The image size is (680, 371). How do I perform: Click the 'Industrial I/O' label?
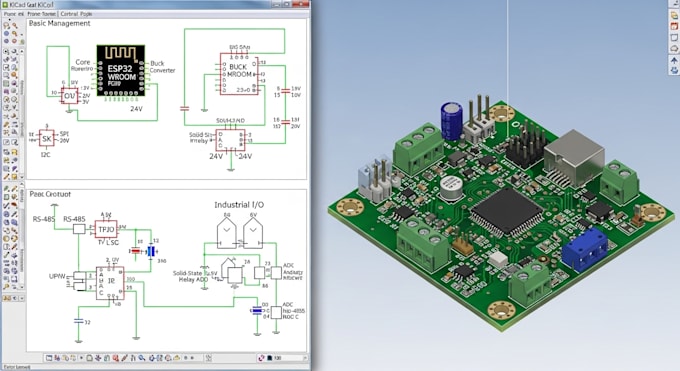tap(239, 204)
